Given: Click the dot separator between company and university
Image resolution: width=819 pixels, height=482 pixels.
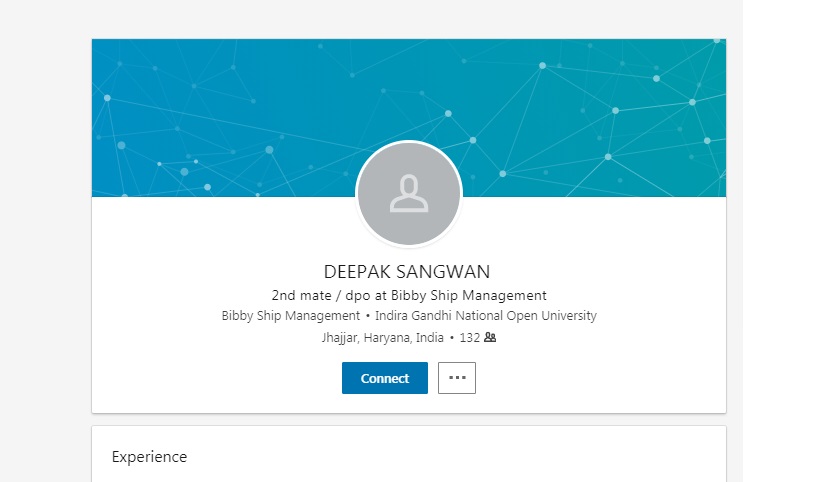Looking at the screenshot, I should [369, 316].
